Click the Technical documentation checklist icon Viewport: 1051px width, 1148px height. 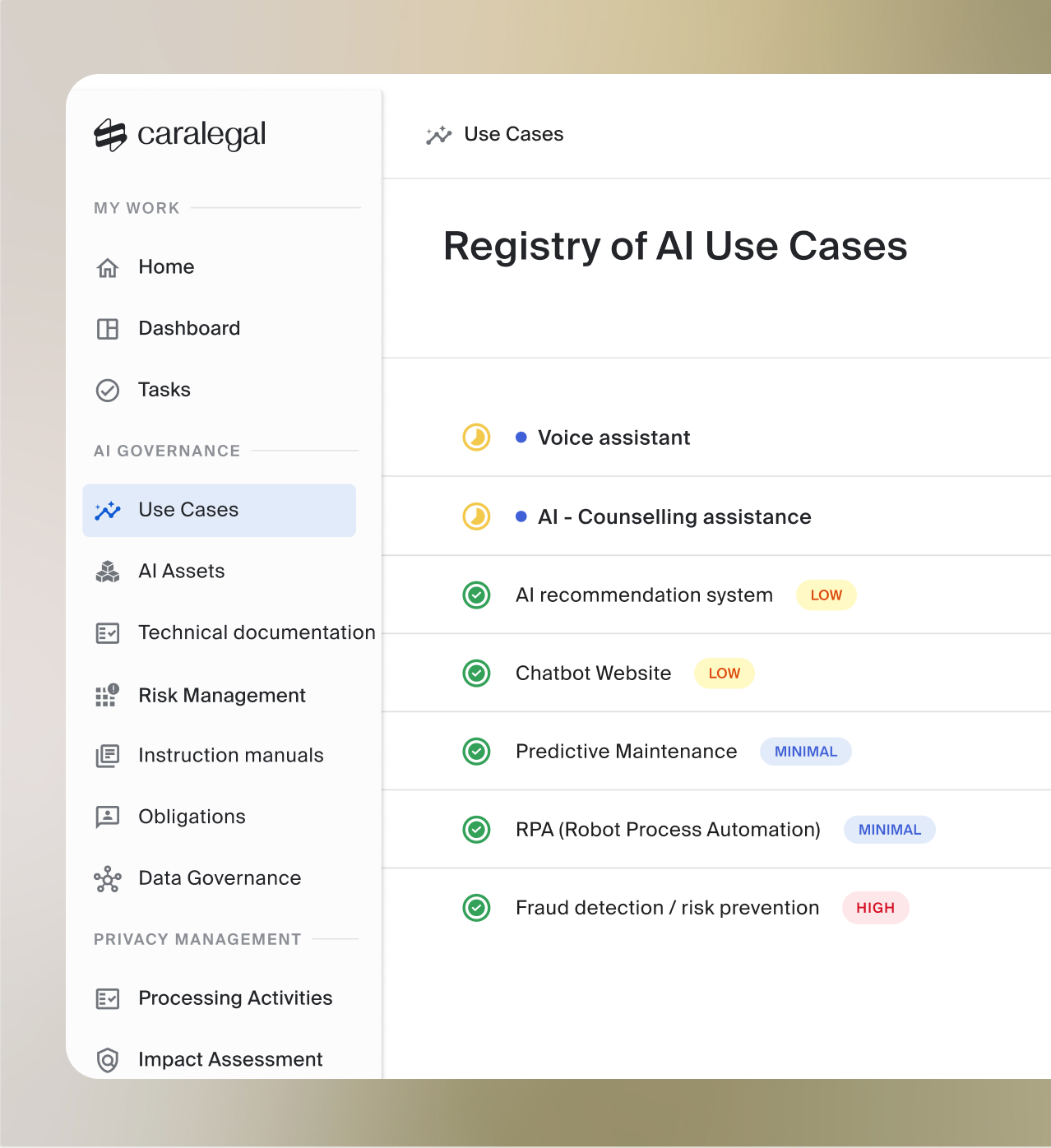[x=108, y=633]
